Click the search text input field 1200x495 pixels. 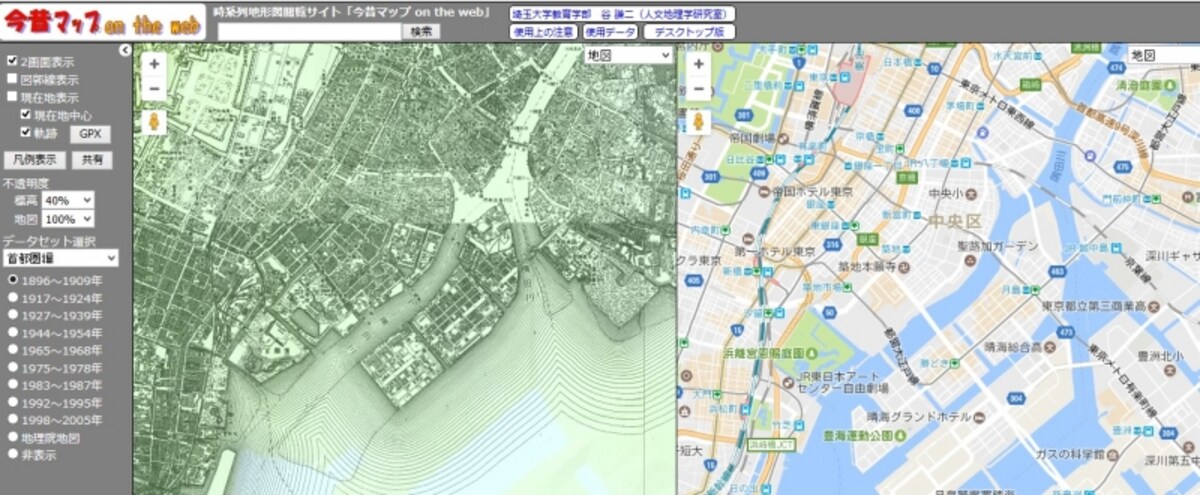click(309, 32)
